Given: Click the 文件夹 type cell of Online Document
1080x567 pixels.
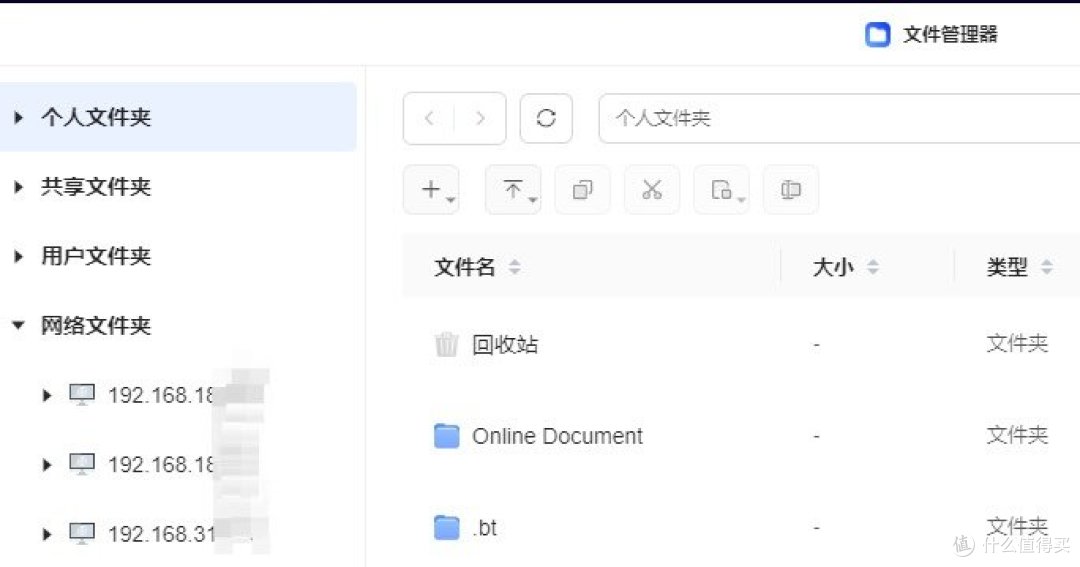Looking at the screenshot, I should coord(1017,435).
